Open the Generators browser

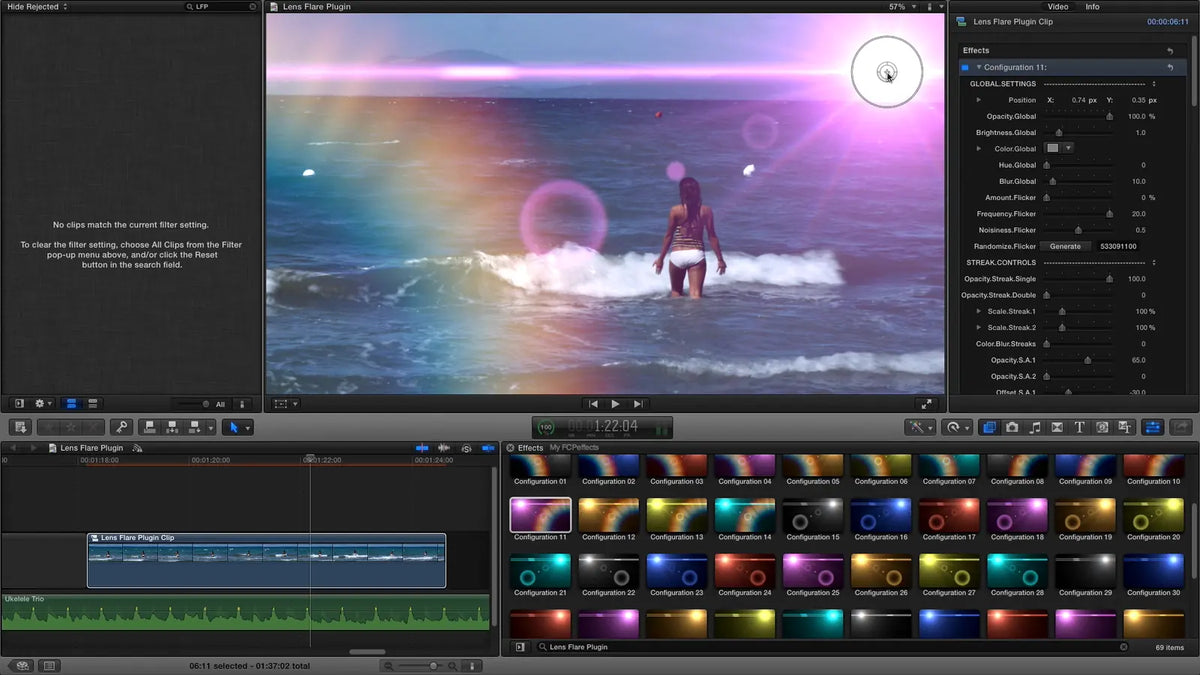pyautogui.click(x=1102, y=427)
